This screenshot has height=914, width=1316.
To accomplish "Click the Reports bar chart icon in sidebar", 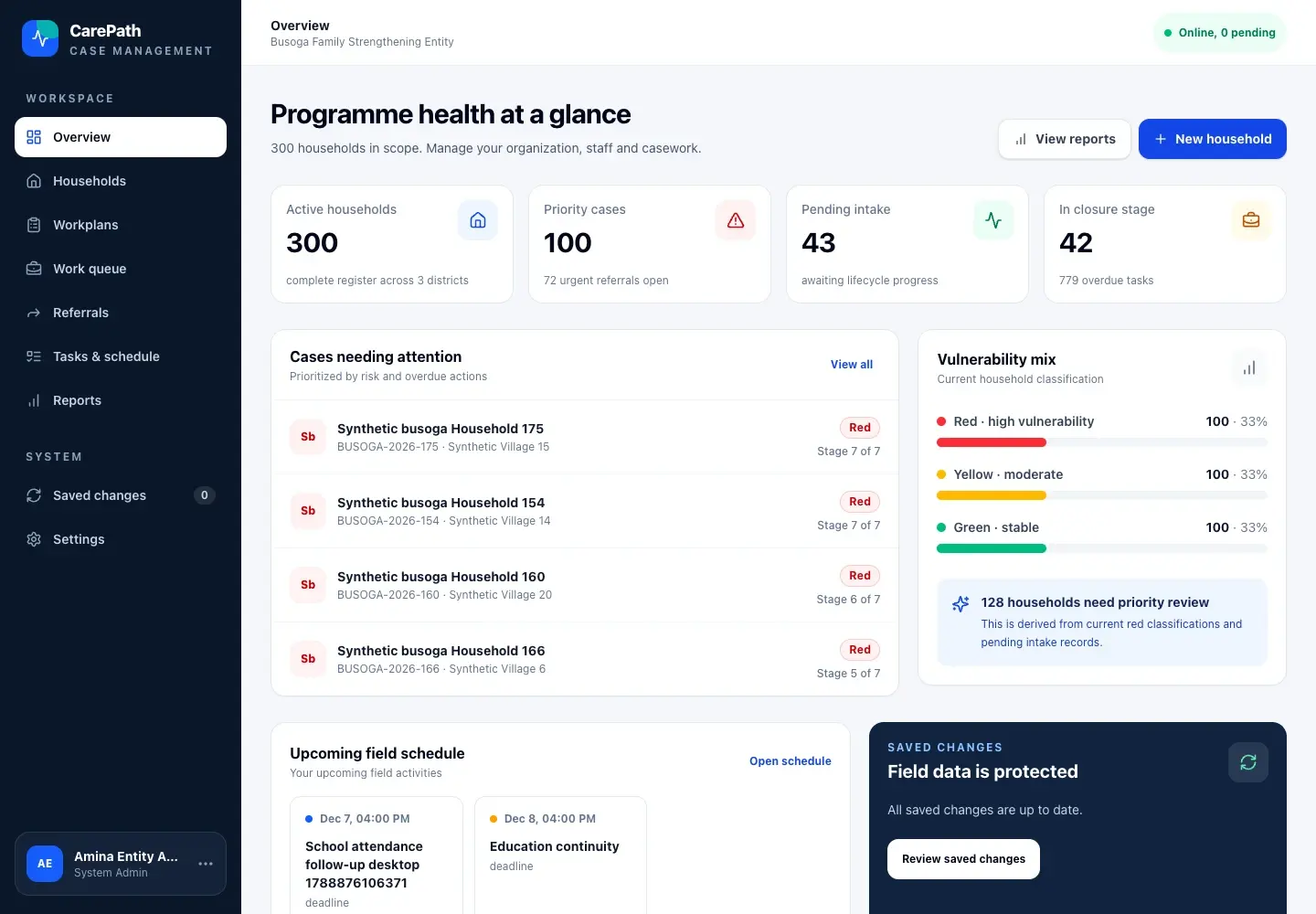I will pos(34,400).
